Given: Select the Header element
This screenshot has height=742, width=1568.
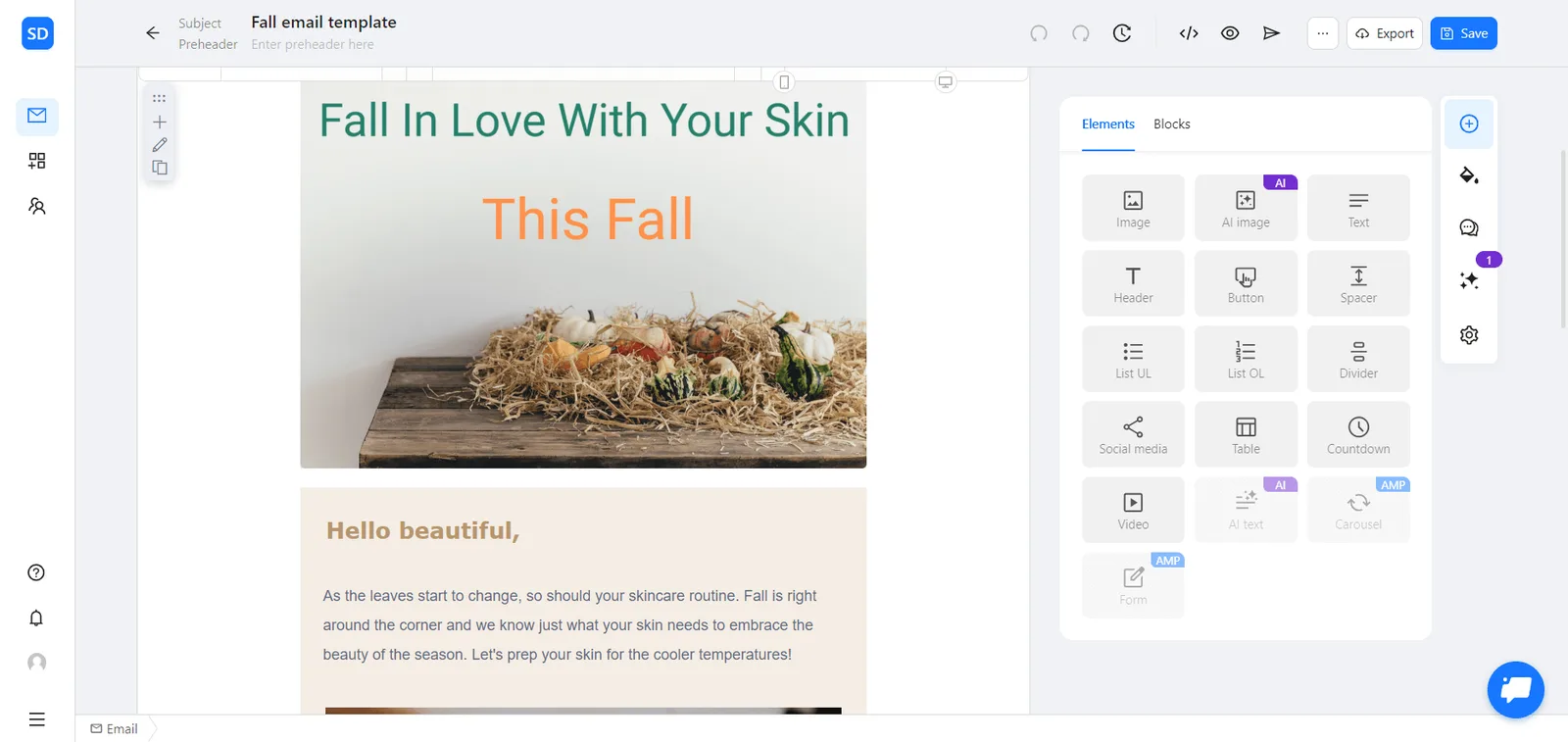Looking at the screenshot, I should coord(1133,283).
